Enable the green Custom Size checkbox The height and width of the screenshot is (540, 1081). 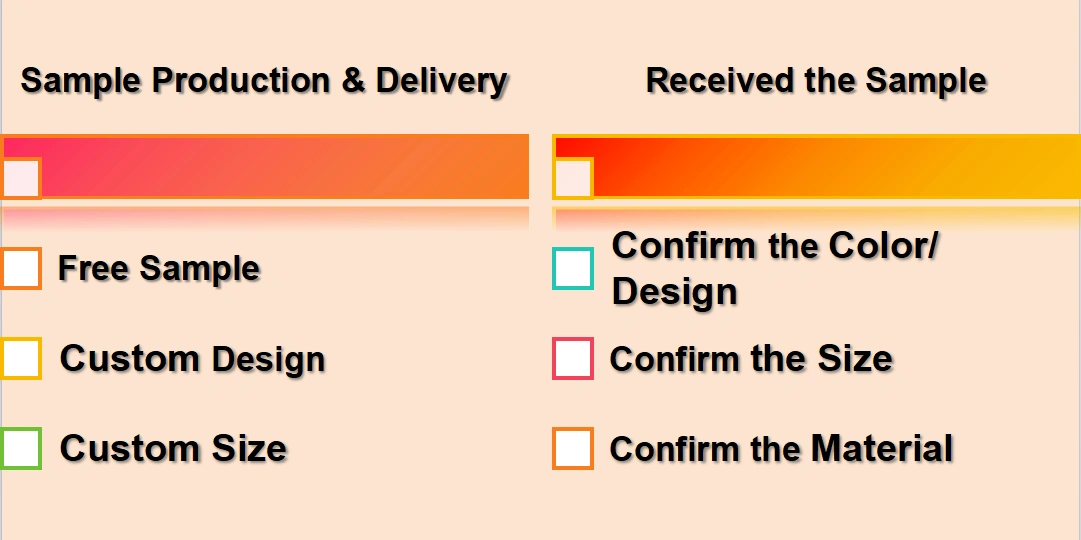point(21,448)
